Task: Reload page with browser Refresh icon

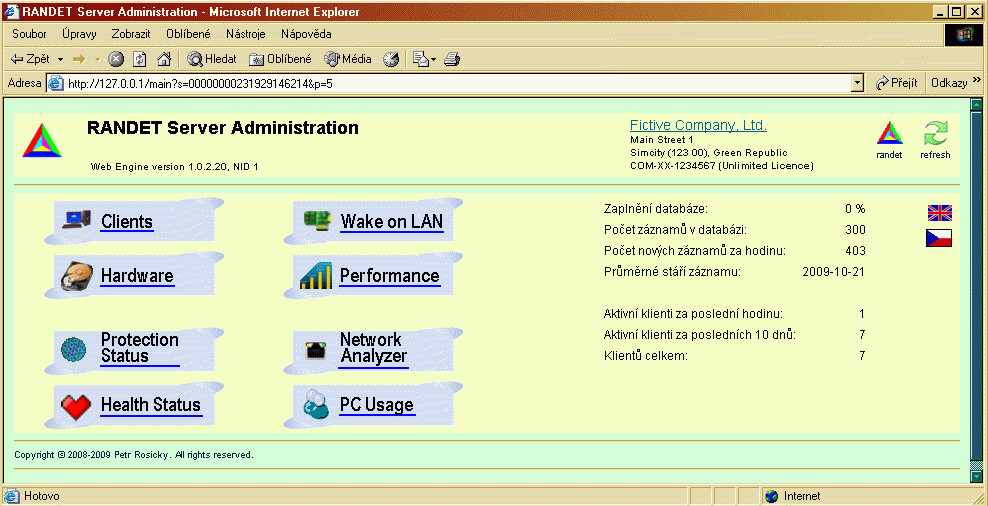Action: click(x=140, y=59)
